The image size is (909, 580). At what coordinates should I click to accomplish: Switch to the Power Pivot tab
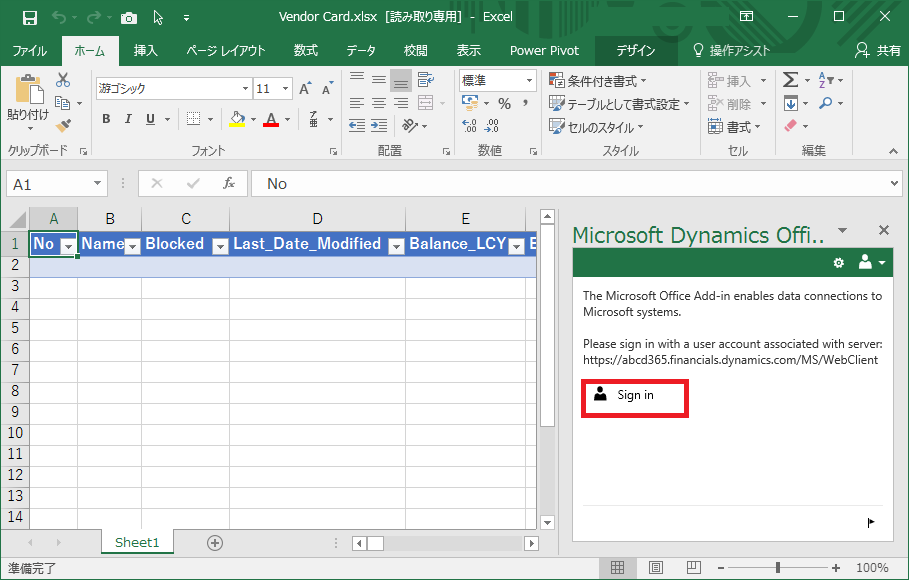(x=544, y=51)
